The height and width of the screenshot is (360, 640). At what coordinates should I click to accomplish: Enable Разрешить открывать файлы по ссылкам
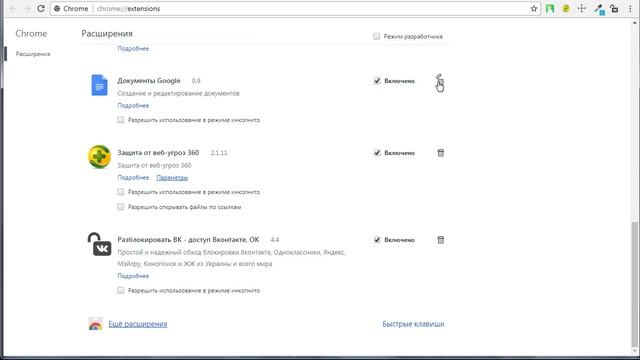pos(120,207)
